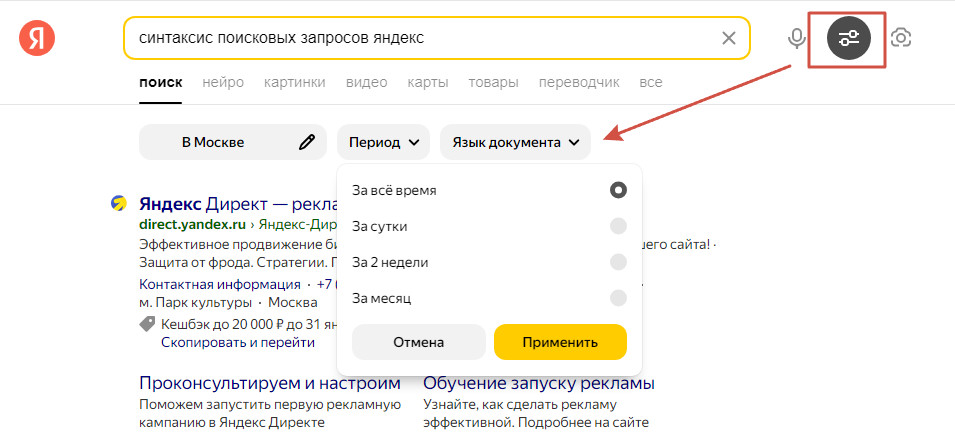Open the Яндекс Директ result title

pos(238,203)
